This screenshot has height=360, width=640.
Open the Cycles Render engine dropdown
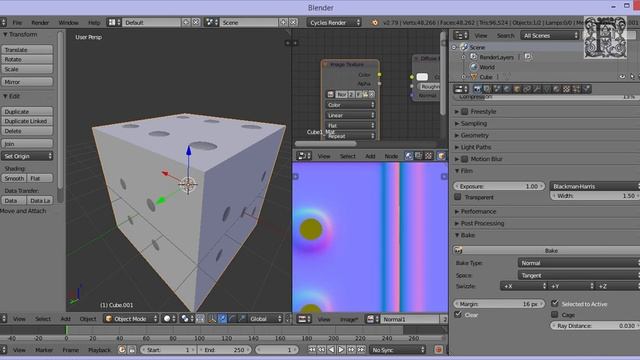coord(334,22)
